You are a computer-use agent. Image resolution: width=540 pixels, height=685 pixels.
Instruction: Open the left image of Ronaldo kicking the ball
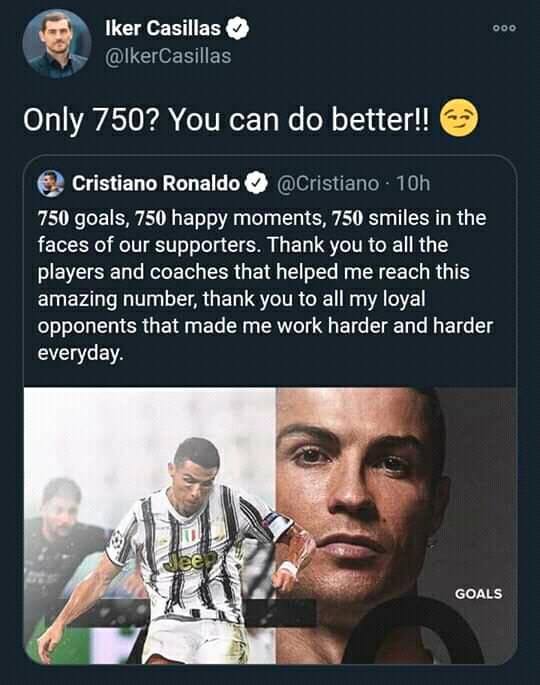coord(149,526)
